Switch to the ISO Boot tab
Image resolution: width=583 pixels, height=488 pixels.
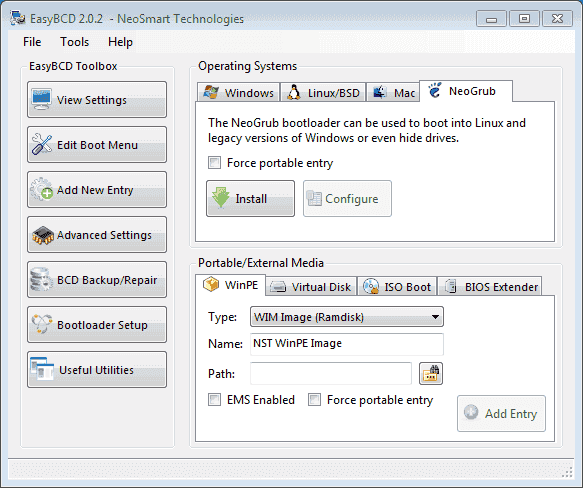[x=397, y=287]
